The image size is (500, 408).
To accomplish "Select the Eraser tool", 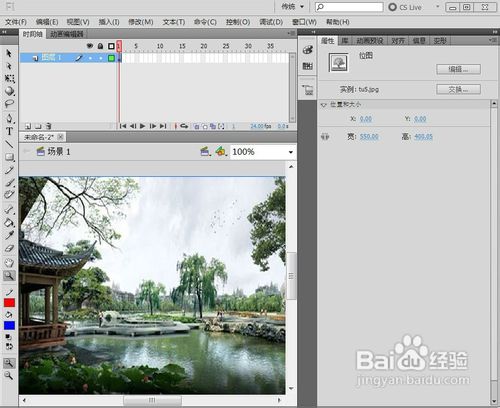I will tap(9, 248).
